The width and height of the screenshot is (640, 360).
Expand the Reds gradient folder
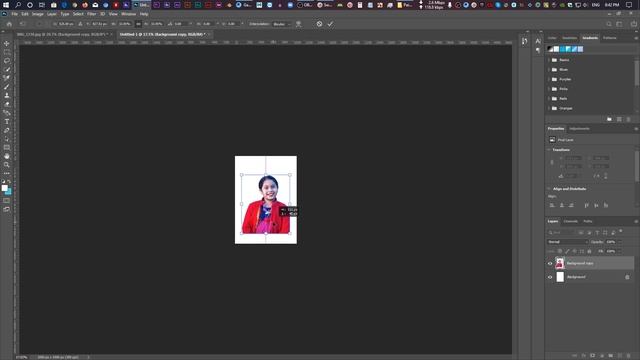pos(549,99)
